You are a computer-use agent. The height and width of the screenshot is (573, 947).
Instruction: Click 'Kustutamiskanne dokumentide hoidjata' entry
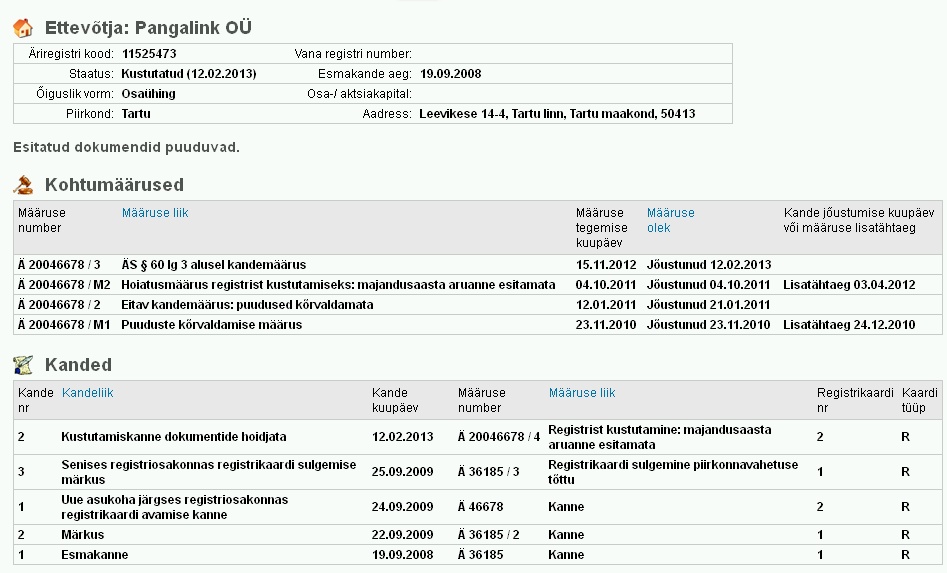174,437
